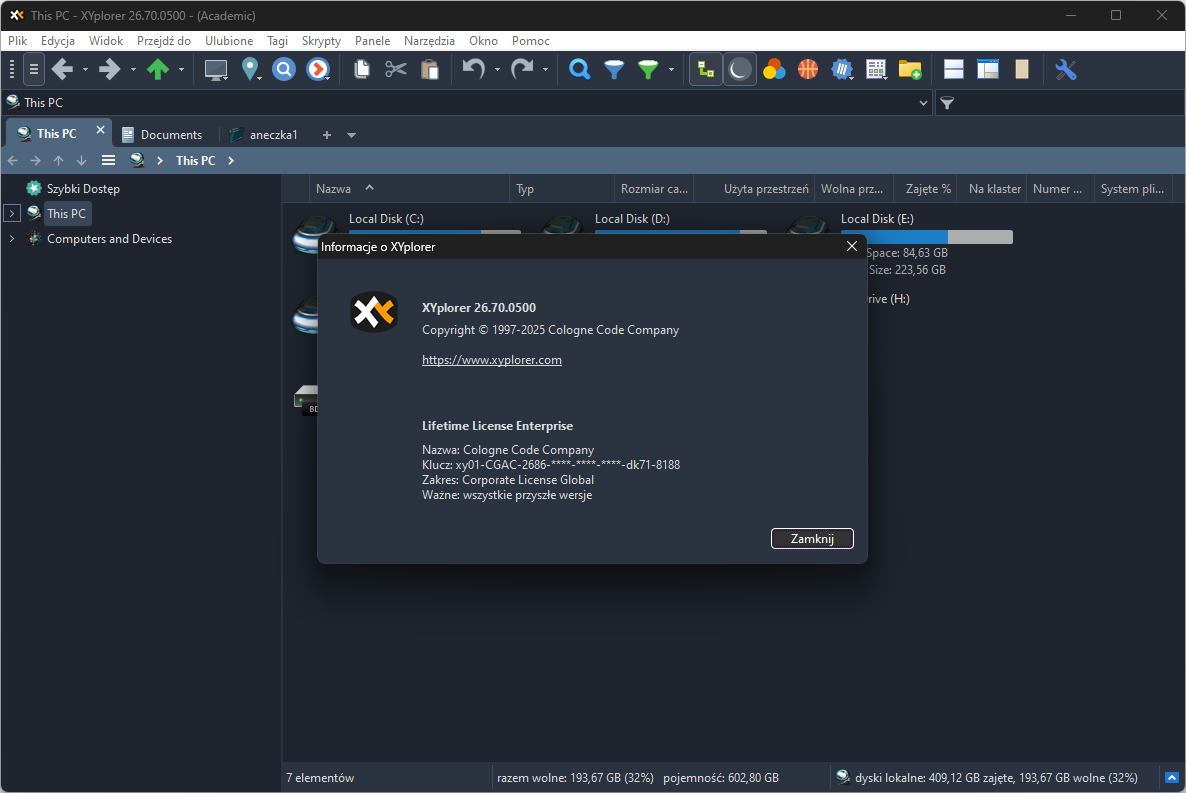Click the hamburger menu toolbar button

coord(34,70)
